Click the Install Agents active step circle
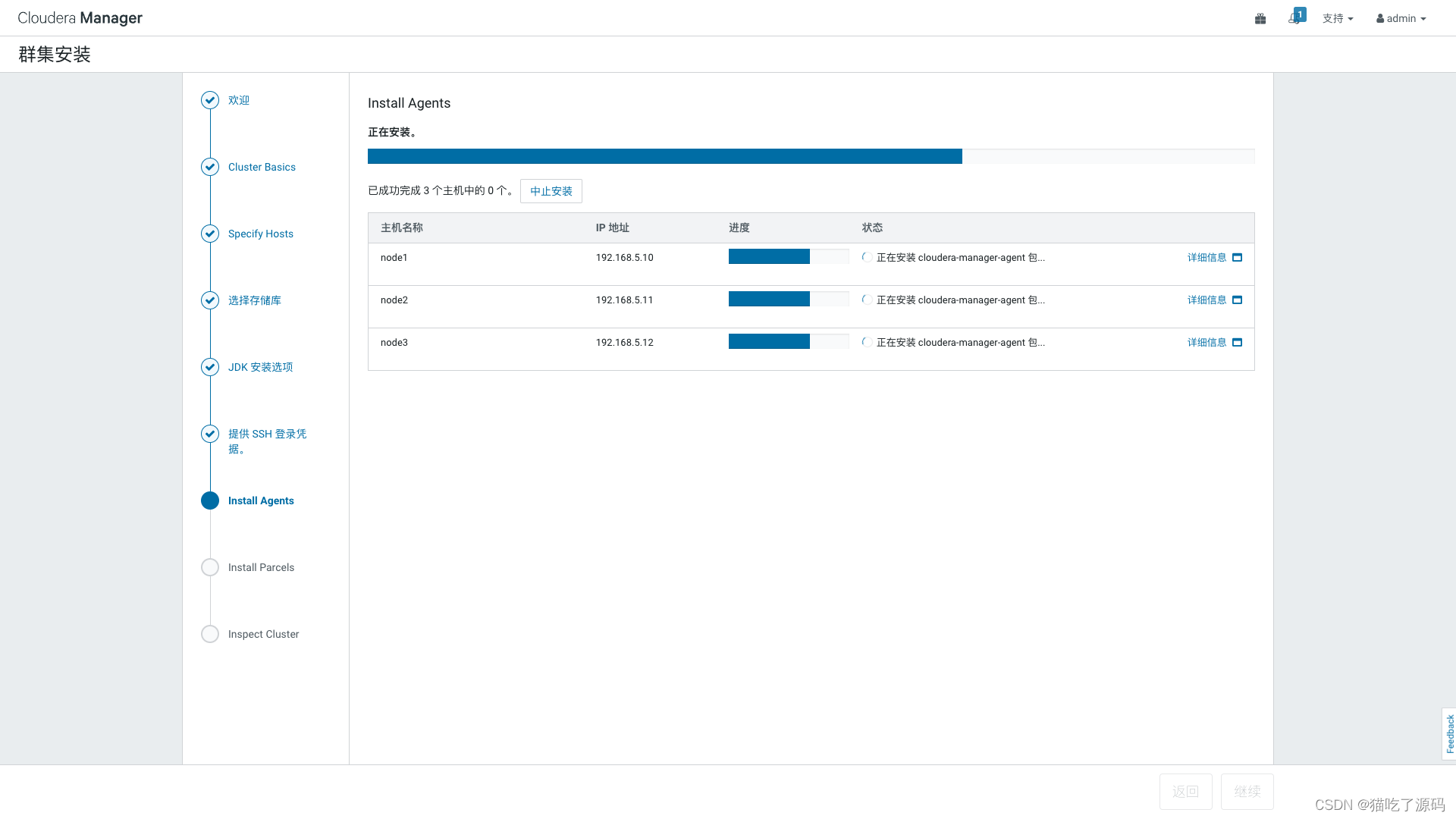Screen dimensions: 1456x819 pyautogui.click(x=210, y=500)
